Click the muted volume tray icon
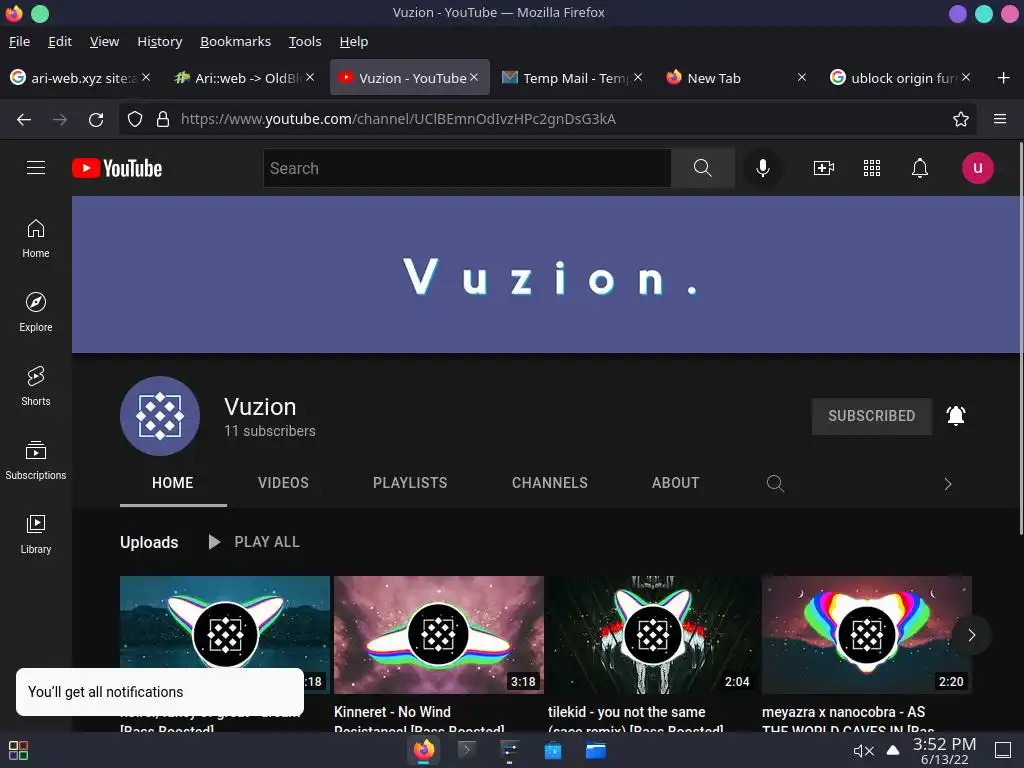The image size is (1024, 768). tap(863, 751)
